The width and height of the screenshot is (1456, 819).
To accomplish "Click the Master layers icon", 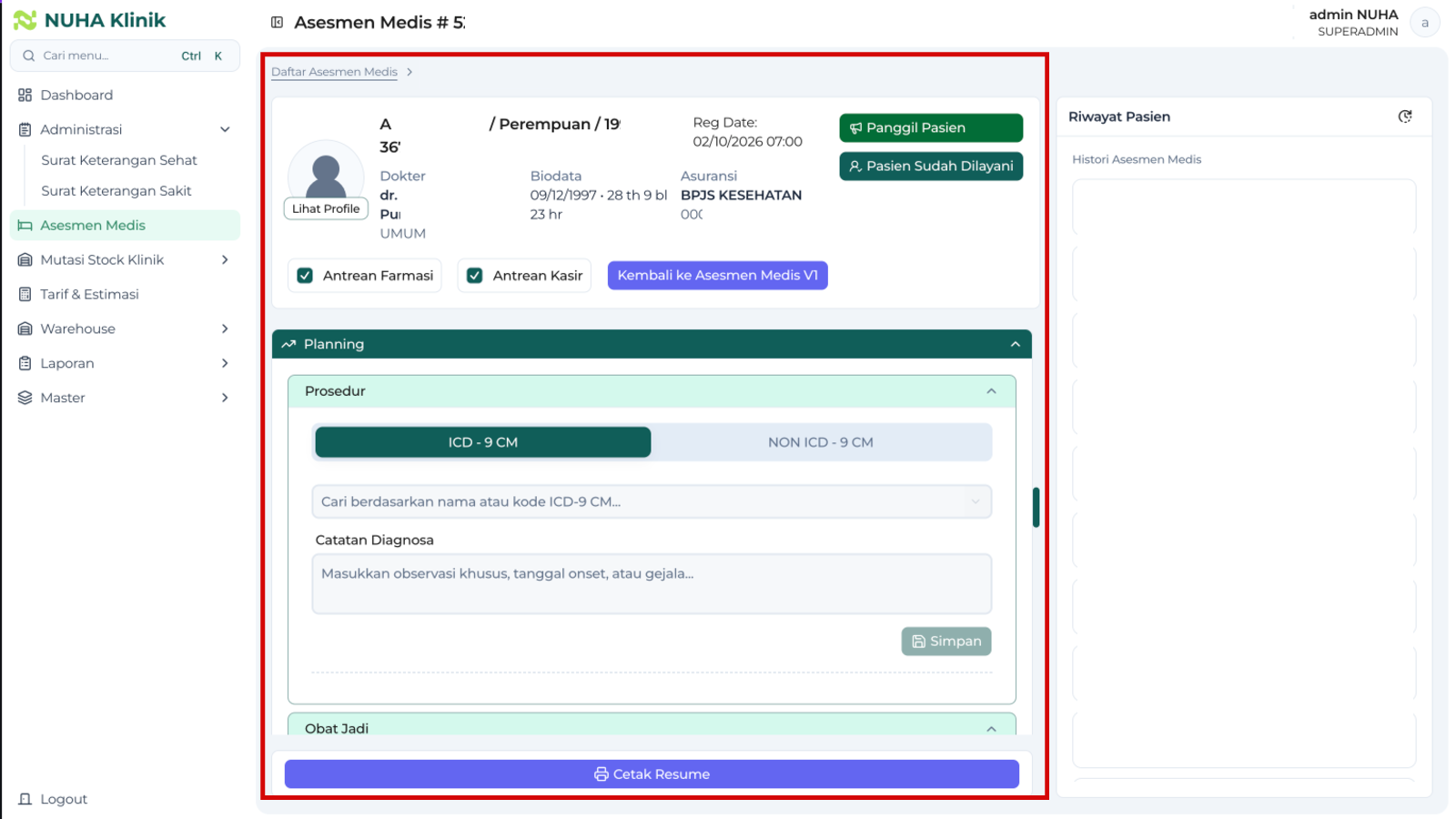I will click(25, 398).
